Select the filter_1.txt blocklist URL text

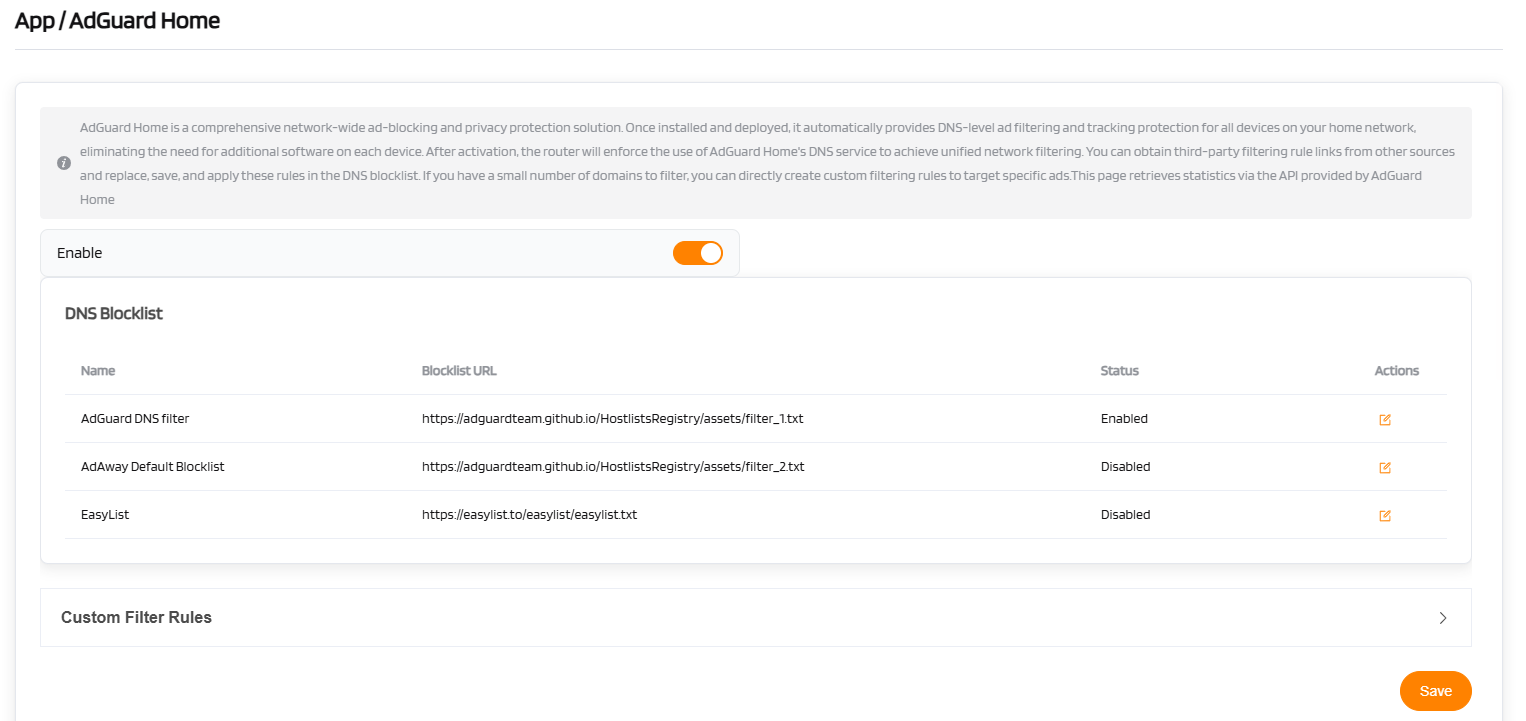coord(613,418)
